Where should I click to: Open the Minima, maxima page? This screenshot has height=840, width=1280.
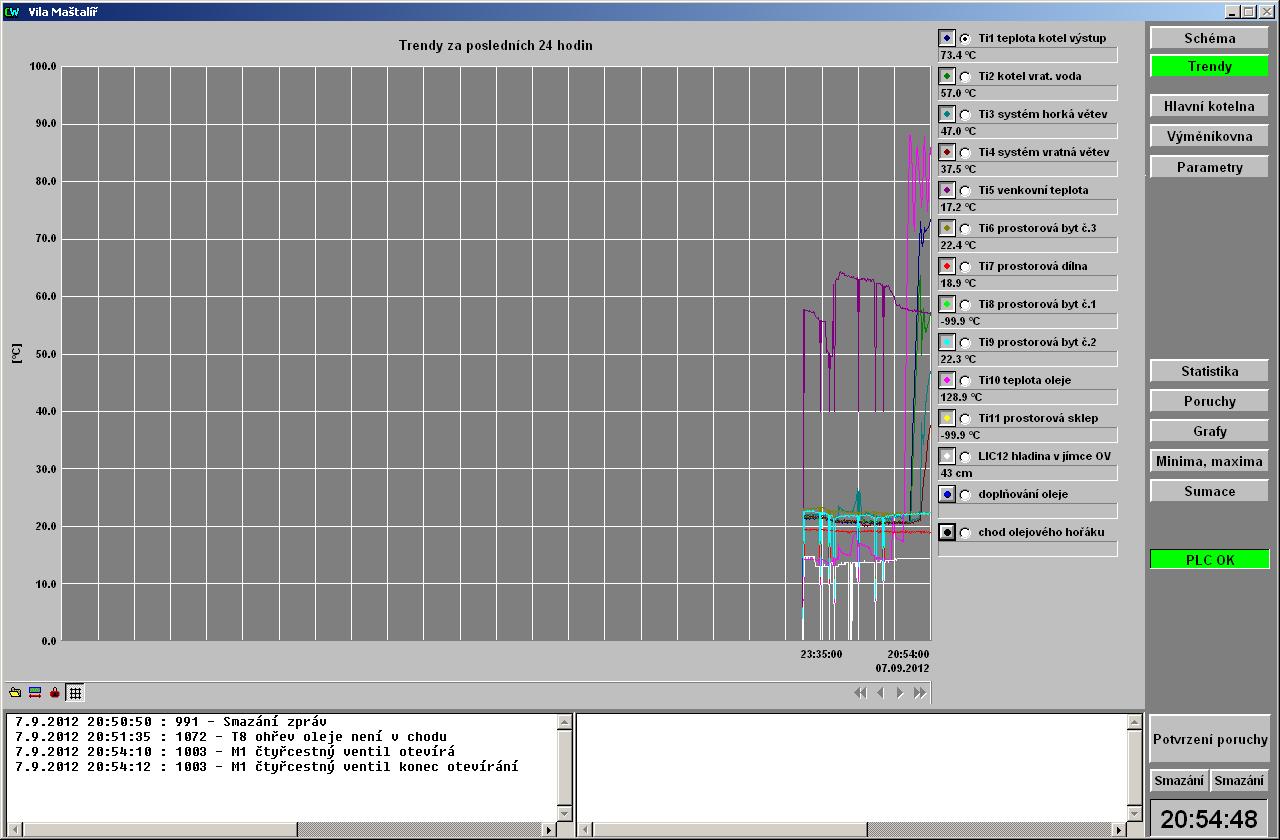click(1209, 461)
